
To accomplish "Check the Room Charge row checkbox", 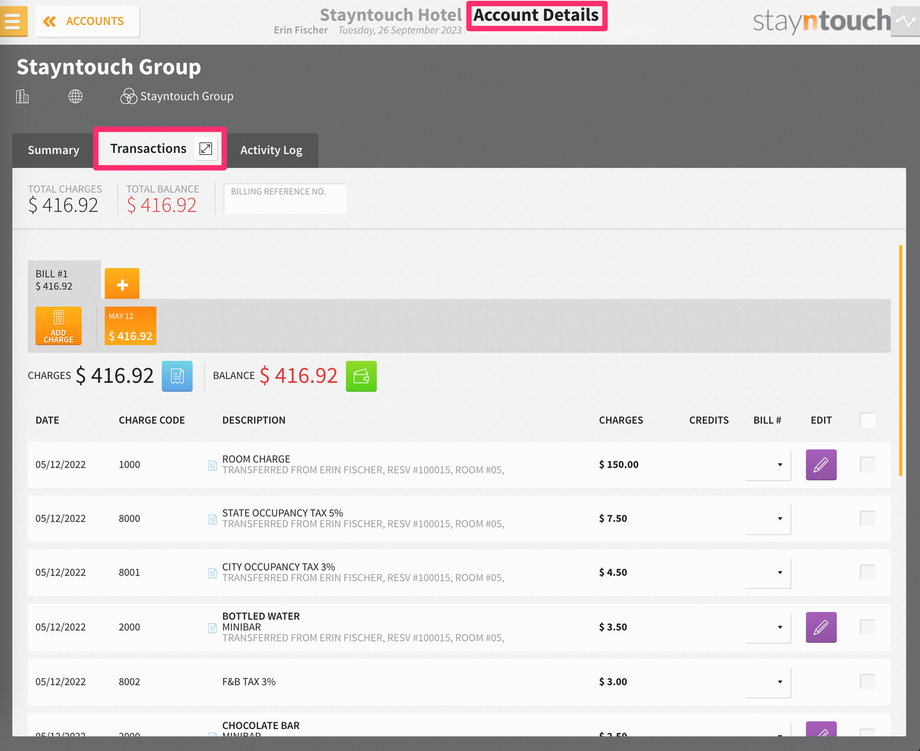I will (867, 464).
